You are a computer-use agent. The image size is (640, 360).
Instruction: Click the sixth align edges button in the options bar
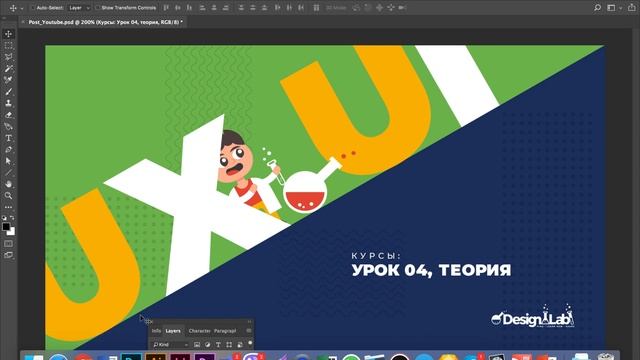(226, 8)
